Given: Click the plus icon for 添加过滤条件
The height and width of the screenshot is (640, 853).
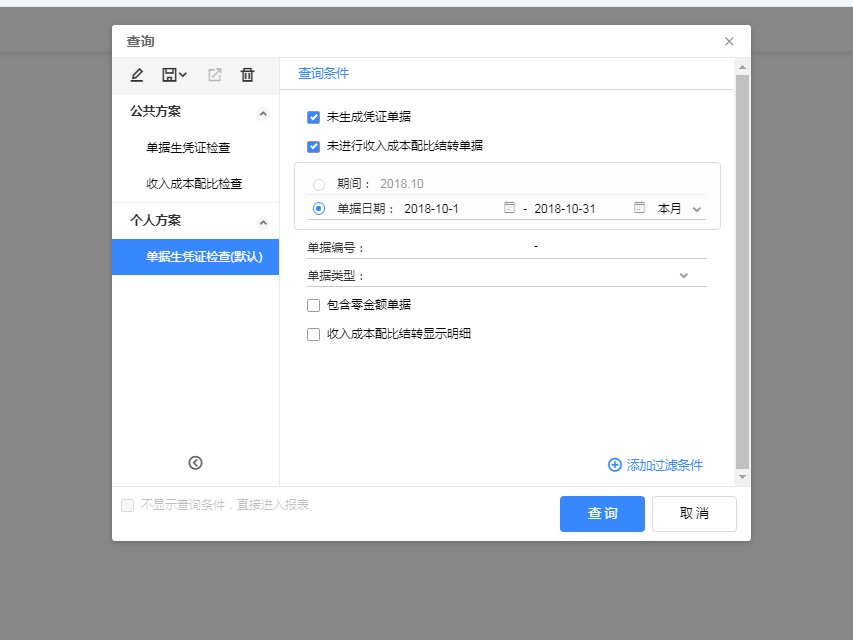Looking at the screenshot, I should pyautogui.click(x=614, y=465).
